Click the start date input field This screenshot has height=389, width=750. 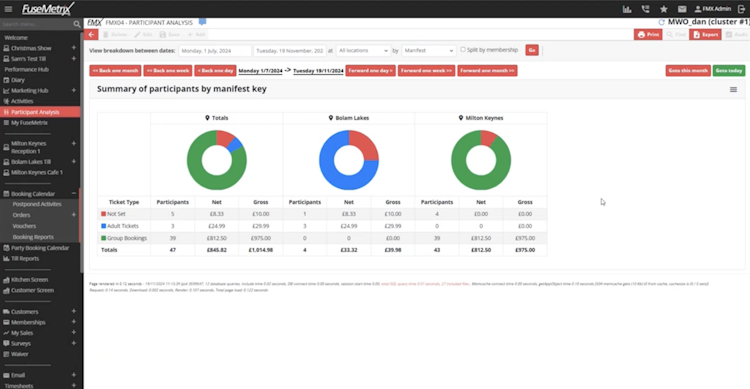coord(215,50)
